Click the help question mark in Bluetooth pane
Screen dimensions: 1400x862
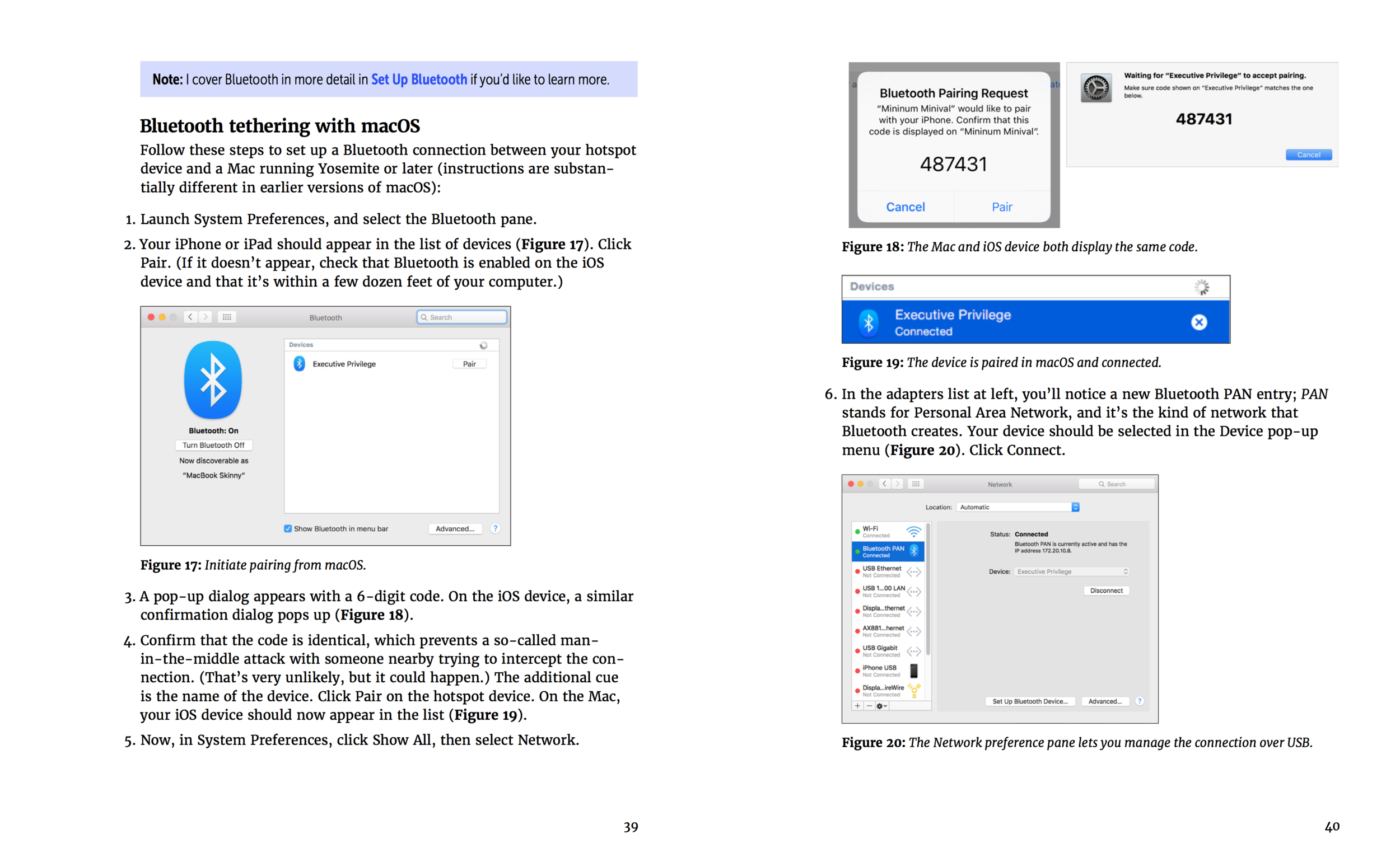tap(495, 528)
